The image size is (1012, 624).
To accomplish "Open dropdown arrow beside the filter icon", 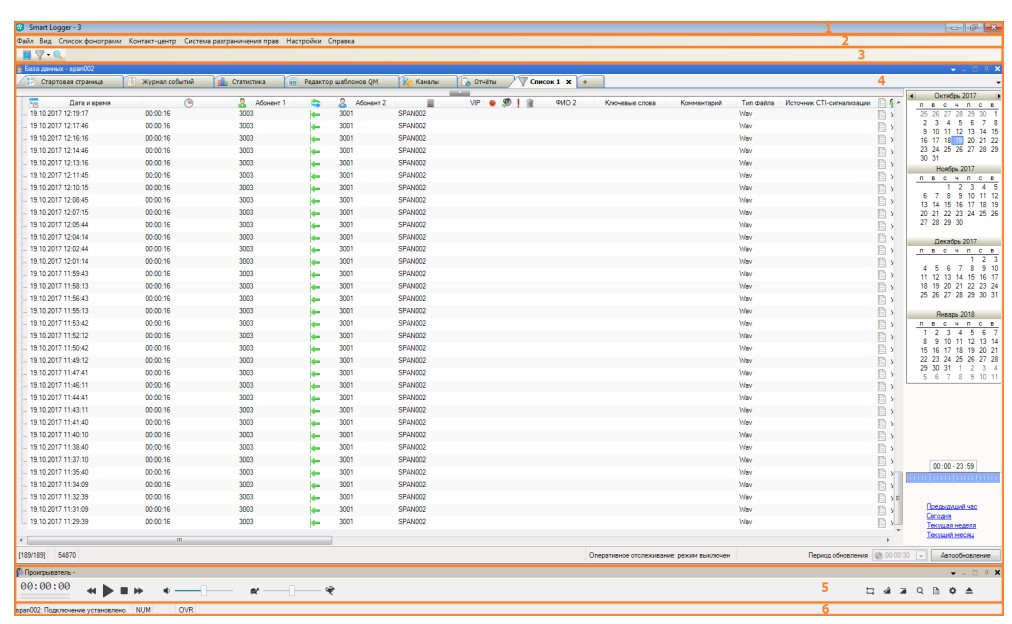I will click(48, 54).
